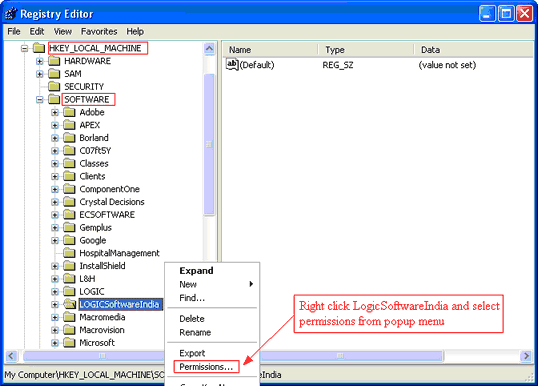Expand the Crystal Decisions key
This screenshot has height=386, width=538.
[x=55, y=202]
